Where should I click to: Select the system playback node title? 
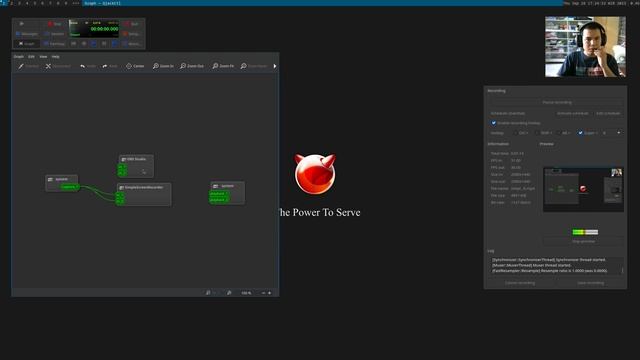click(x=227, y=186)
